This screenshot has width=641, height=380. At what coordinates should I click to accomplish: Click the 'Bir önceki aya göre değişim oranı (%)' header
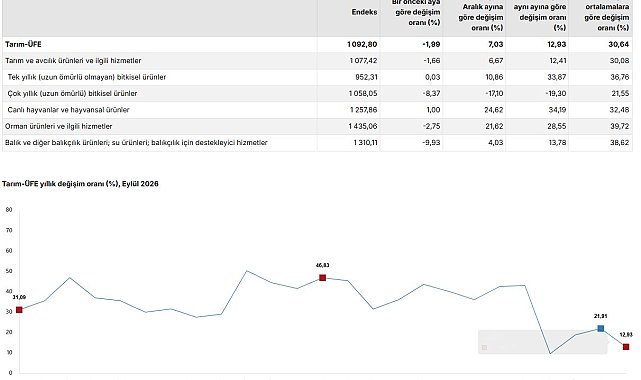416,12
